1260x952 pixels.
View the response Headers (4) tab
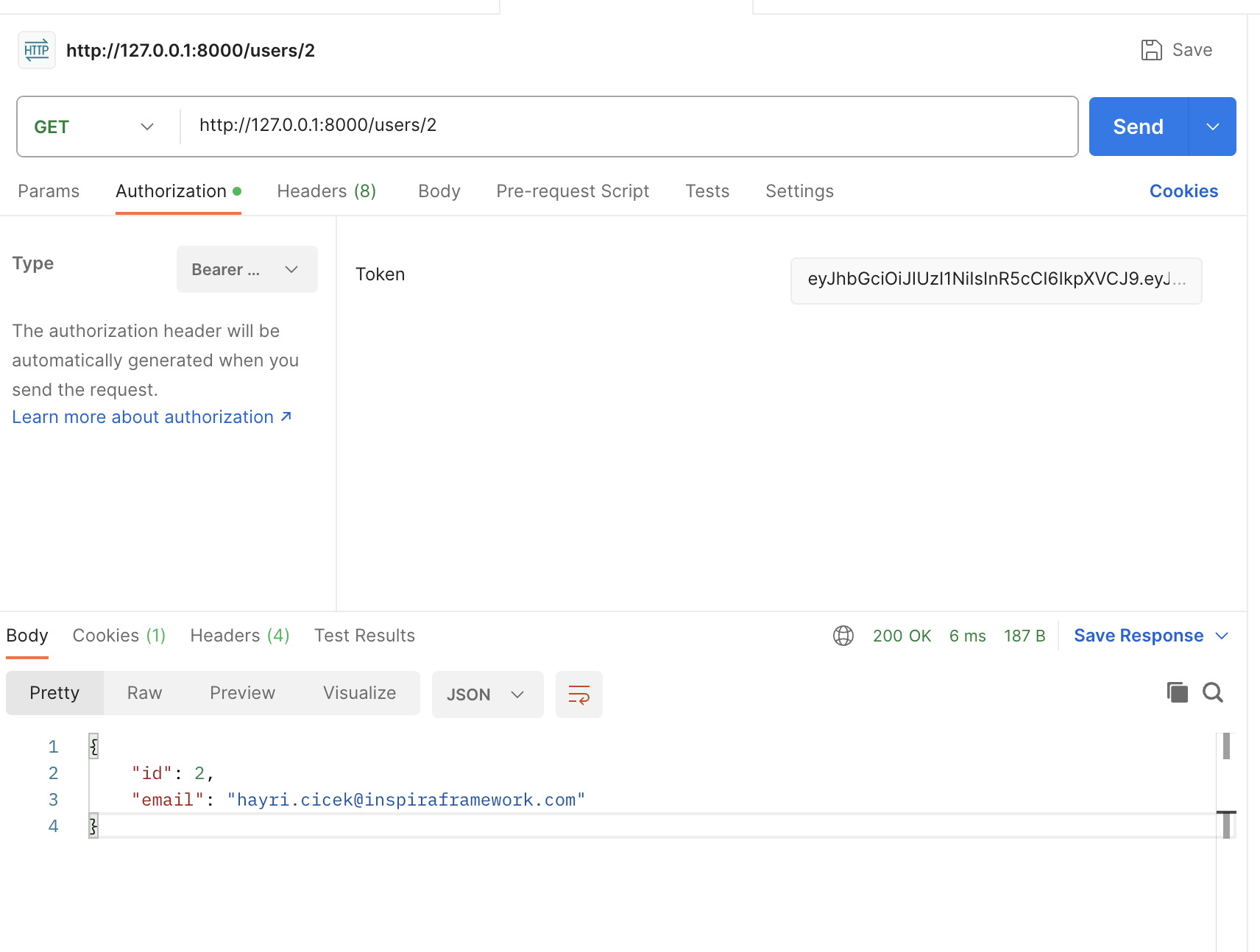(240, 636)
